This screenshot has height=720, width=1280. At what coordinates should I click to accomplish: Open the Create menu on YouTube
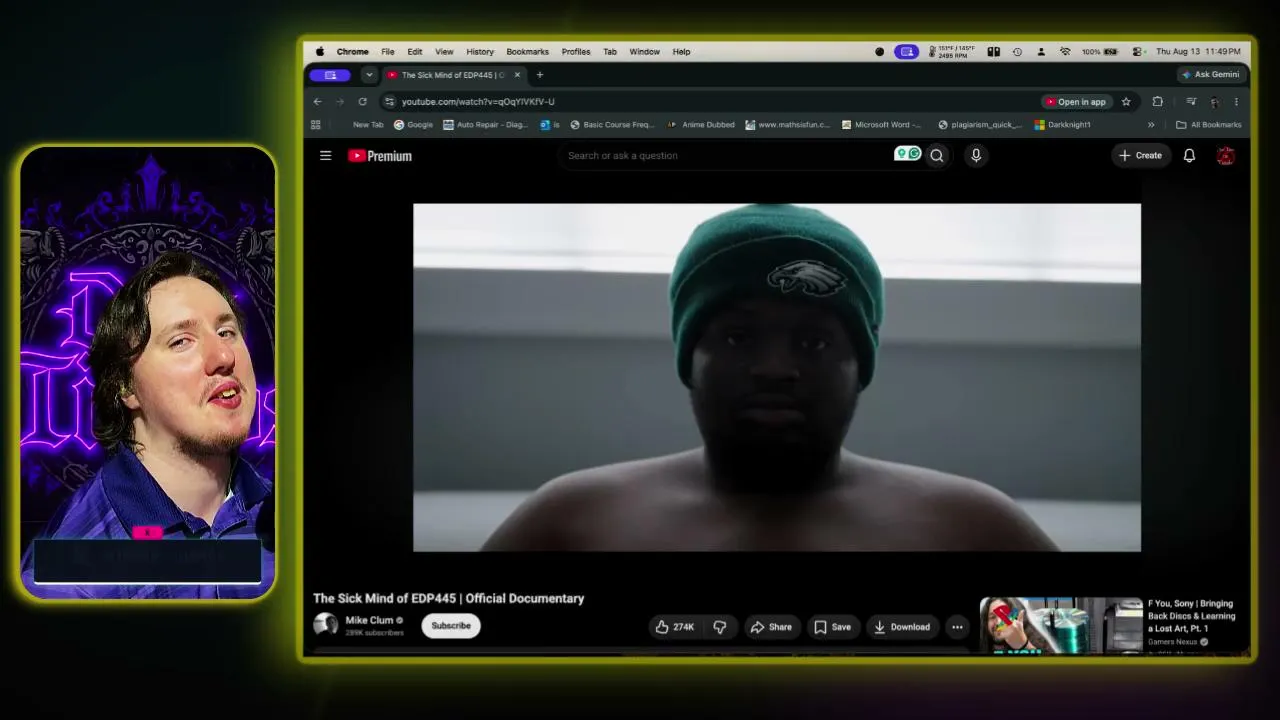point(1140,155)
